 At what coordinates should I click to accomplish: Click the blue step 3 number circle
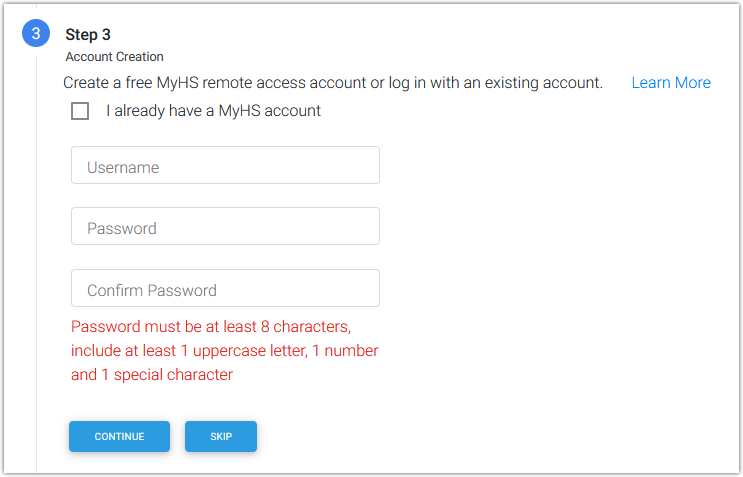(x=36, y=34)
